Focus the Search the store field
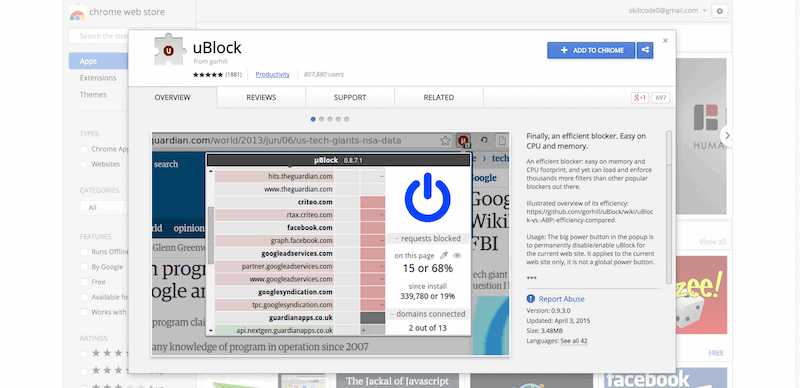 click(x=98, y=36)
